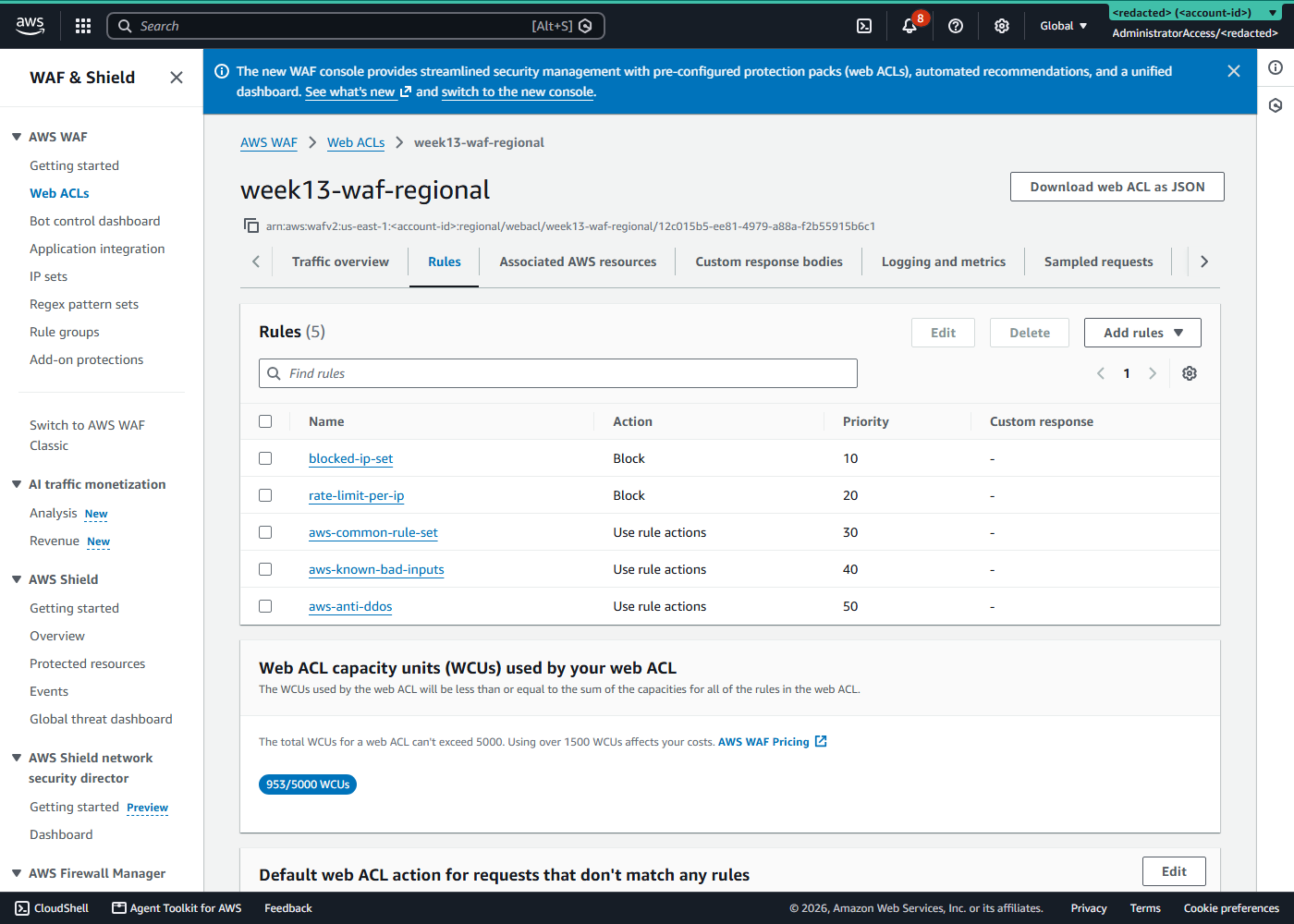Screen dimensions: 1294x924
Task: Go to next rules page arrow
Action: tap(1153, 373)
